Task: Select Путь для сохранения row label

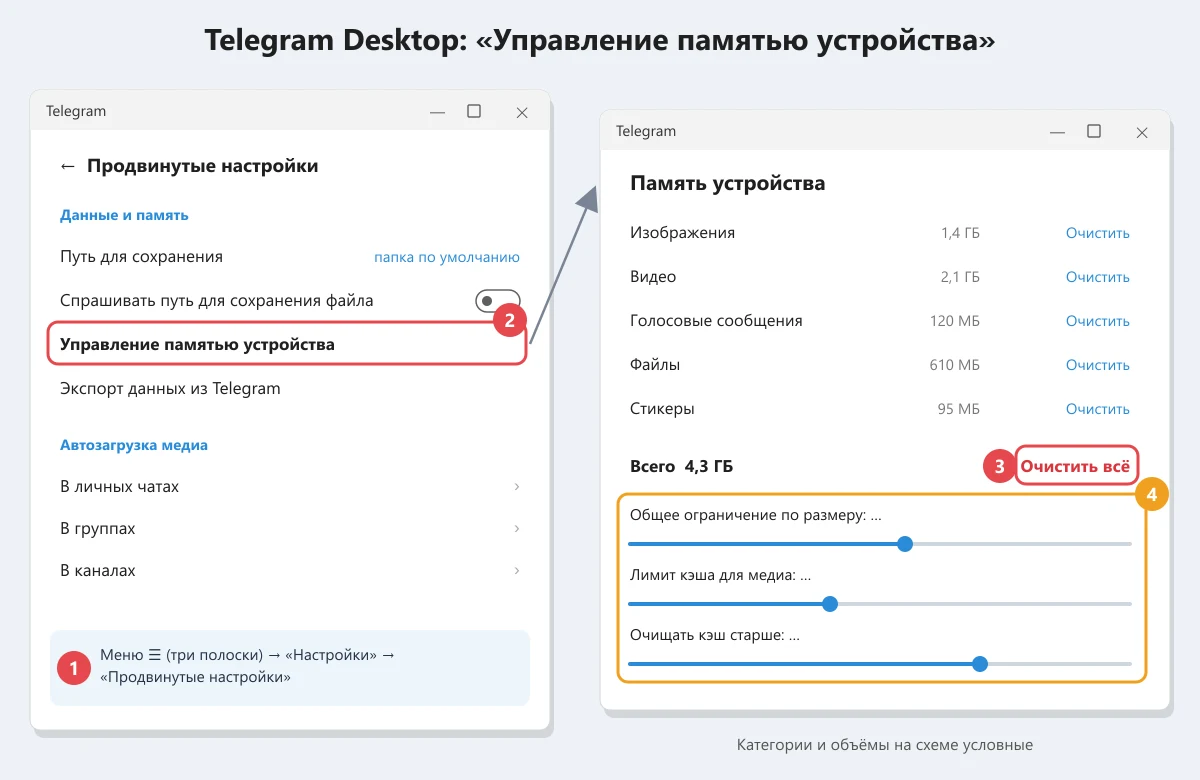Action: click(x=141, y=257)
